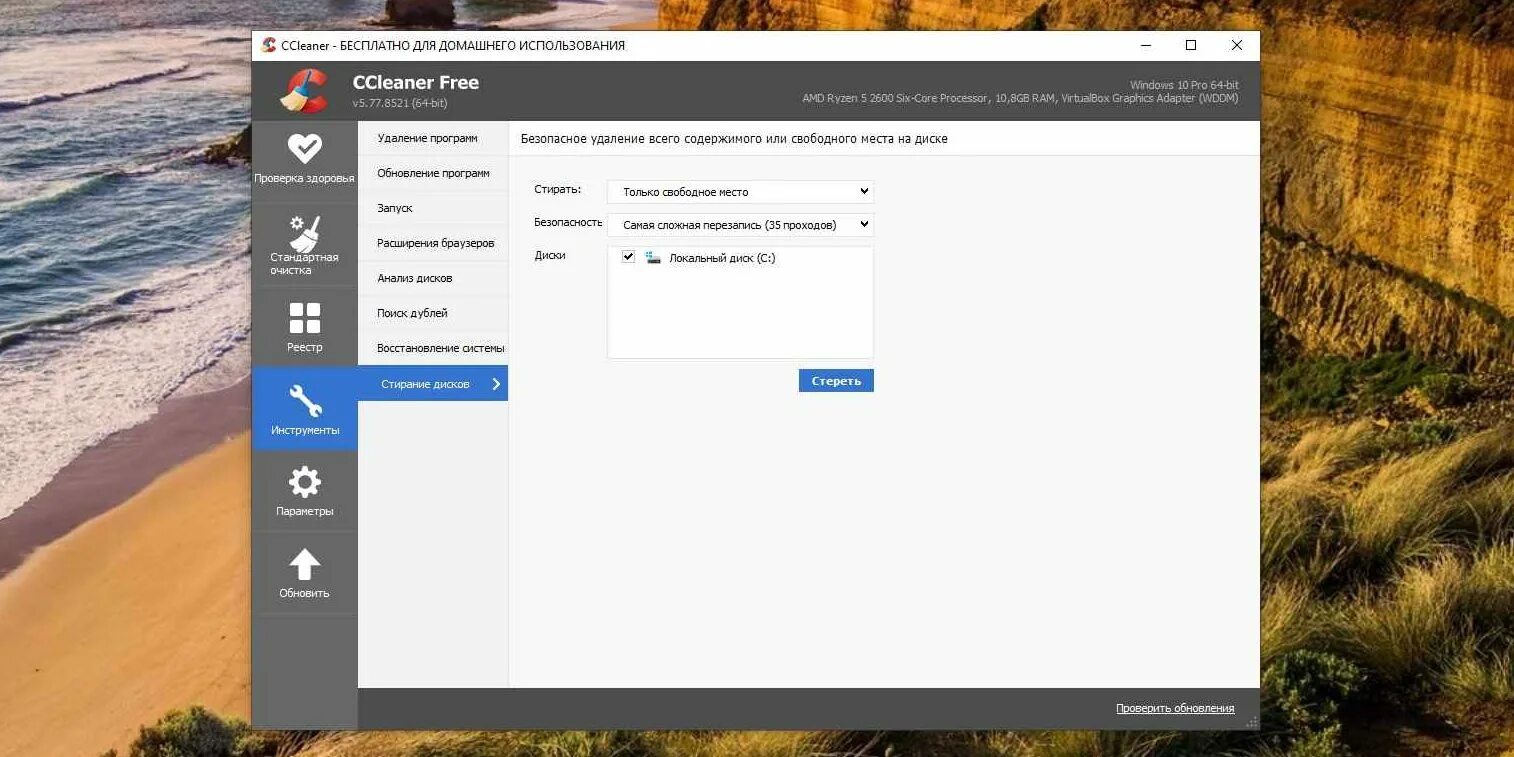Click Windows 10 Pro 64-bit system text

click(x=1184, y=85)
